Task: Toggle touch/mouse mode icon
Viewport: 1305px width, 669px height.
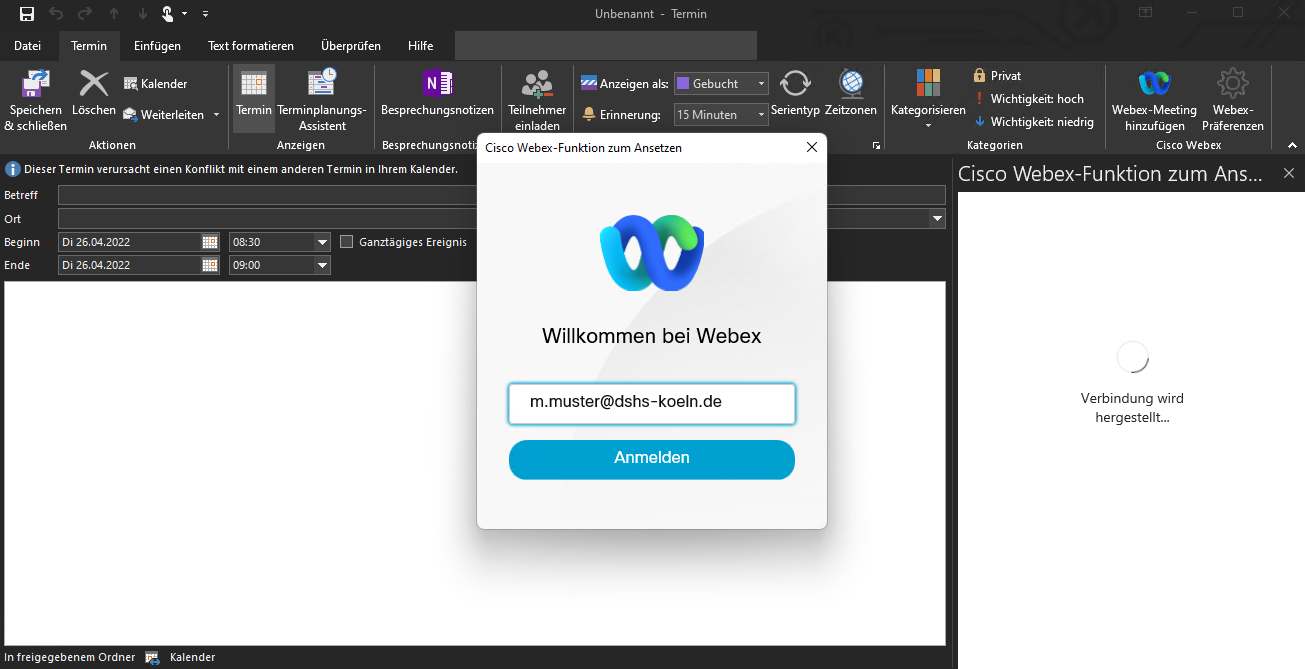Action: (168, 14)
